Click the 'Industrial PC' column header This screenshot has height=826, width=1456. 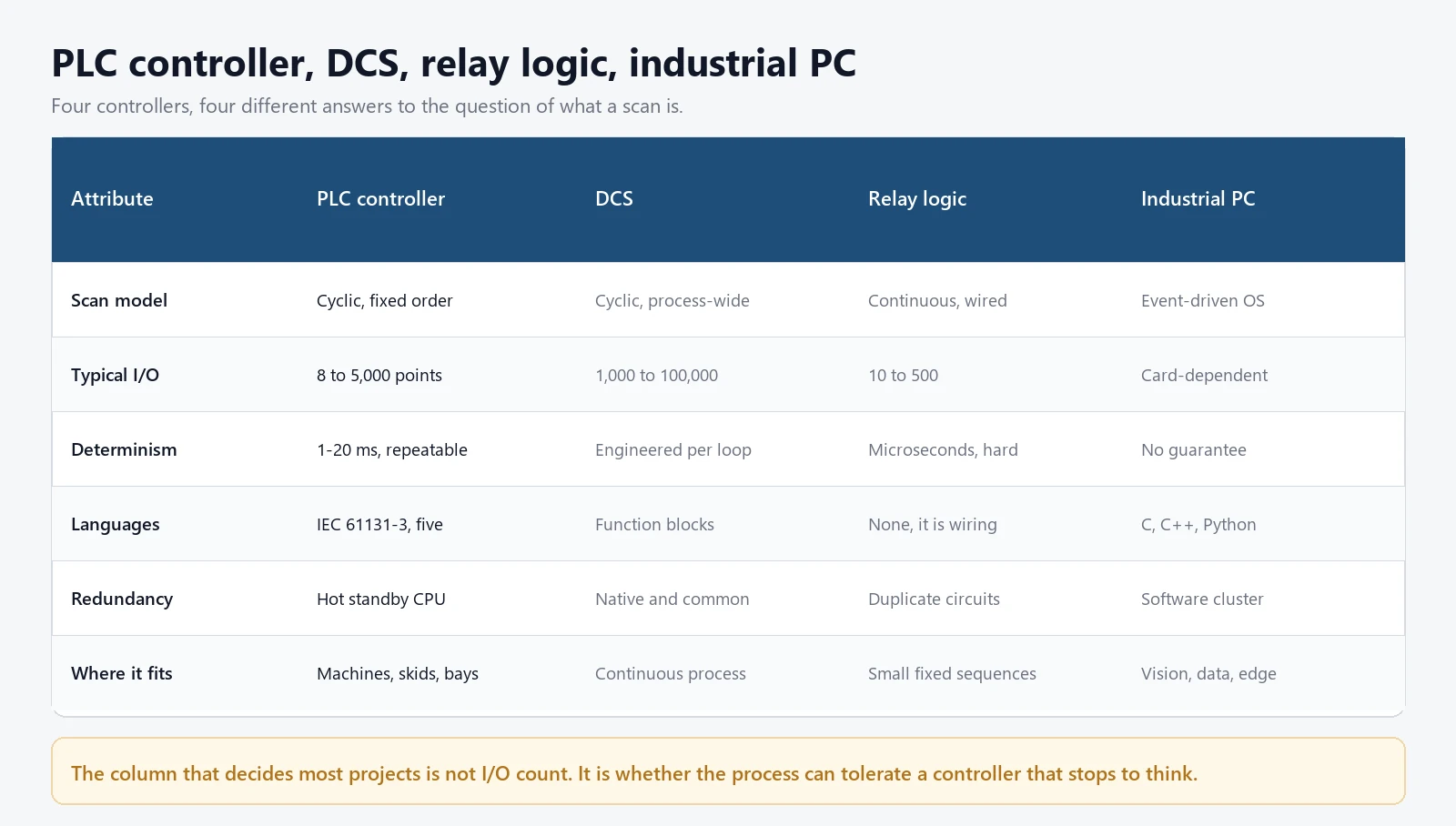point(1198,199)
